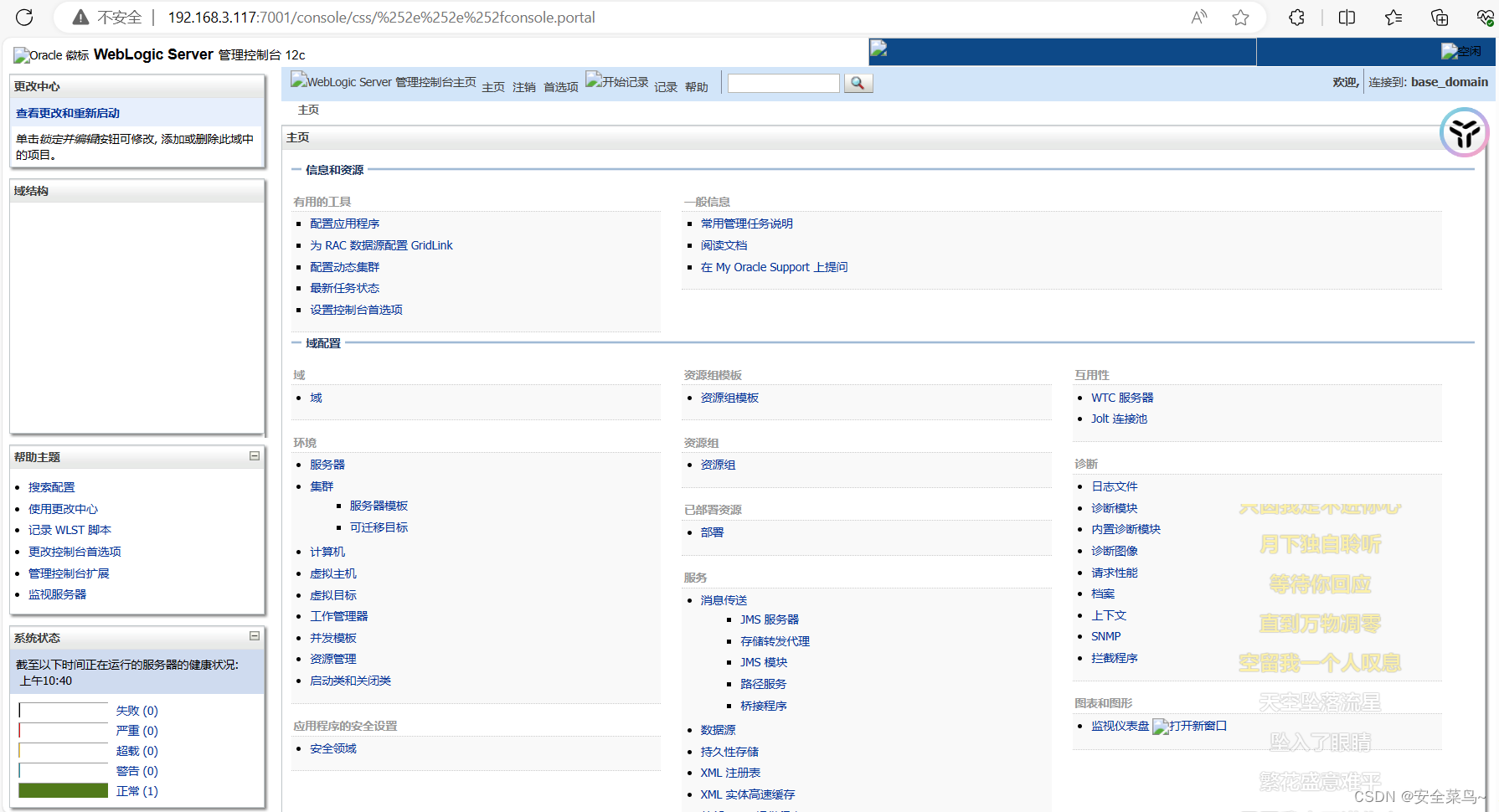The image size is (1499, 812).
Task: Click the green 正常 health status bar
Action: (x=64, y=790)
